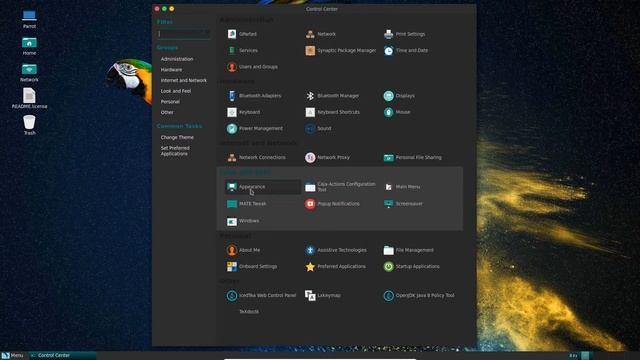Image resolution: width=640 pixels, height=360 pixels.
Task: Open the Texdoctk entry
Action: [249, 311]
